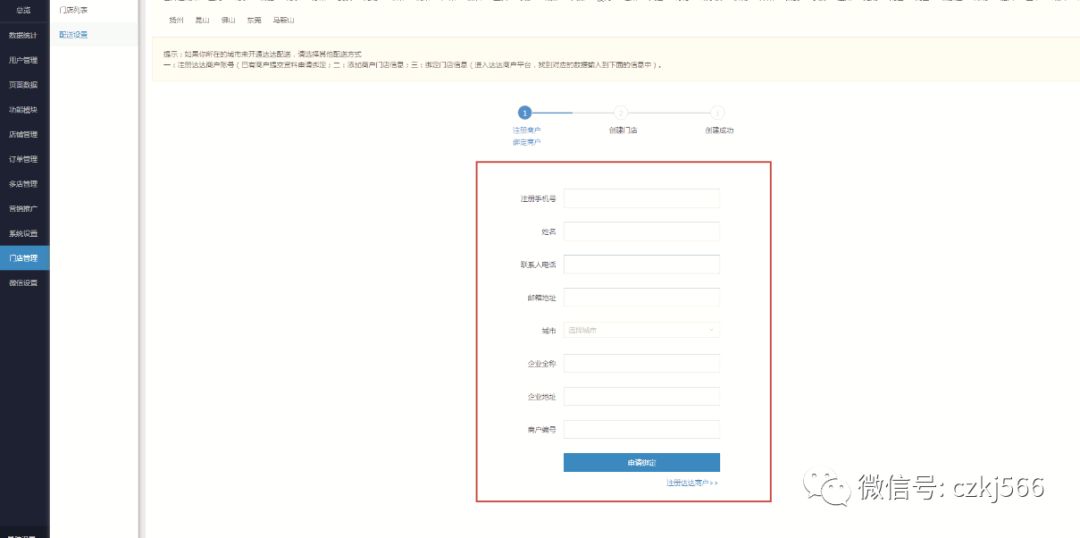The height and width of the screenshot is (538, 1080).
Task: Choose city 昆山 from city list
Action: [x=202, y=21]
